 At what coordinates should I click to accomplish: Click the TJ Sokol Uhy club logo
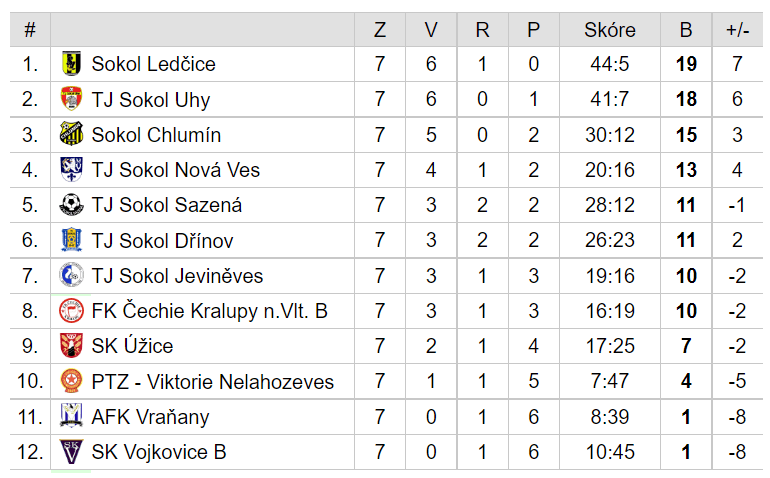pyautogui.click(x=71, y=99)
